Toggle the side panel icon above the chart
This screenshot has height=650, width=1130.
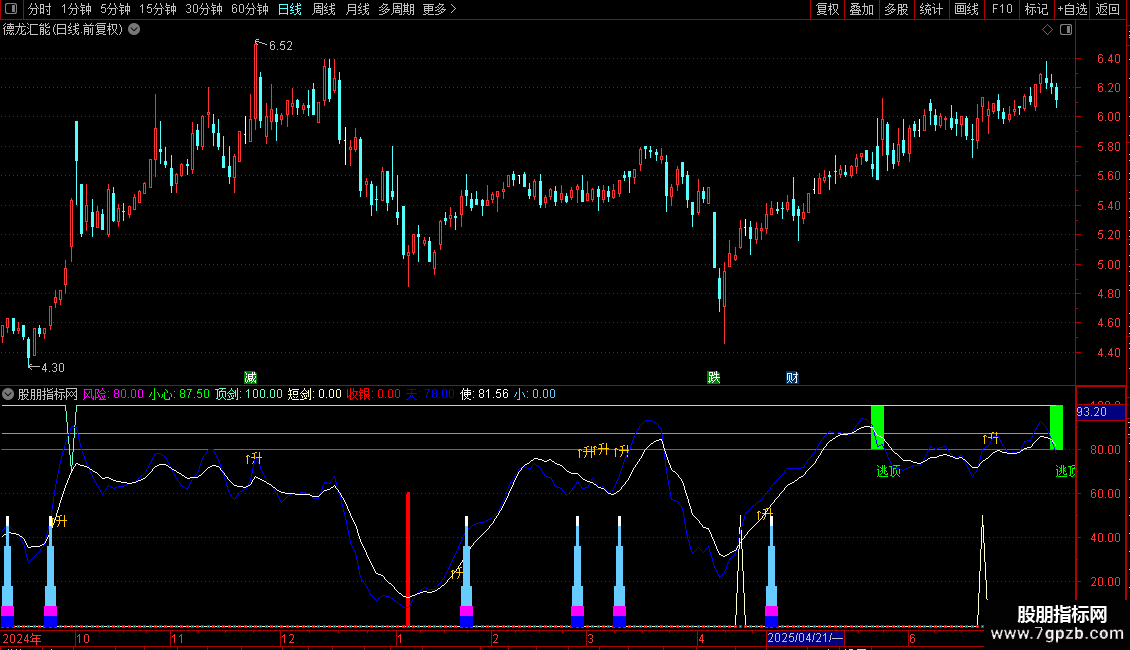click(x=1066, y=30)
